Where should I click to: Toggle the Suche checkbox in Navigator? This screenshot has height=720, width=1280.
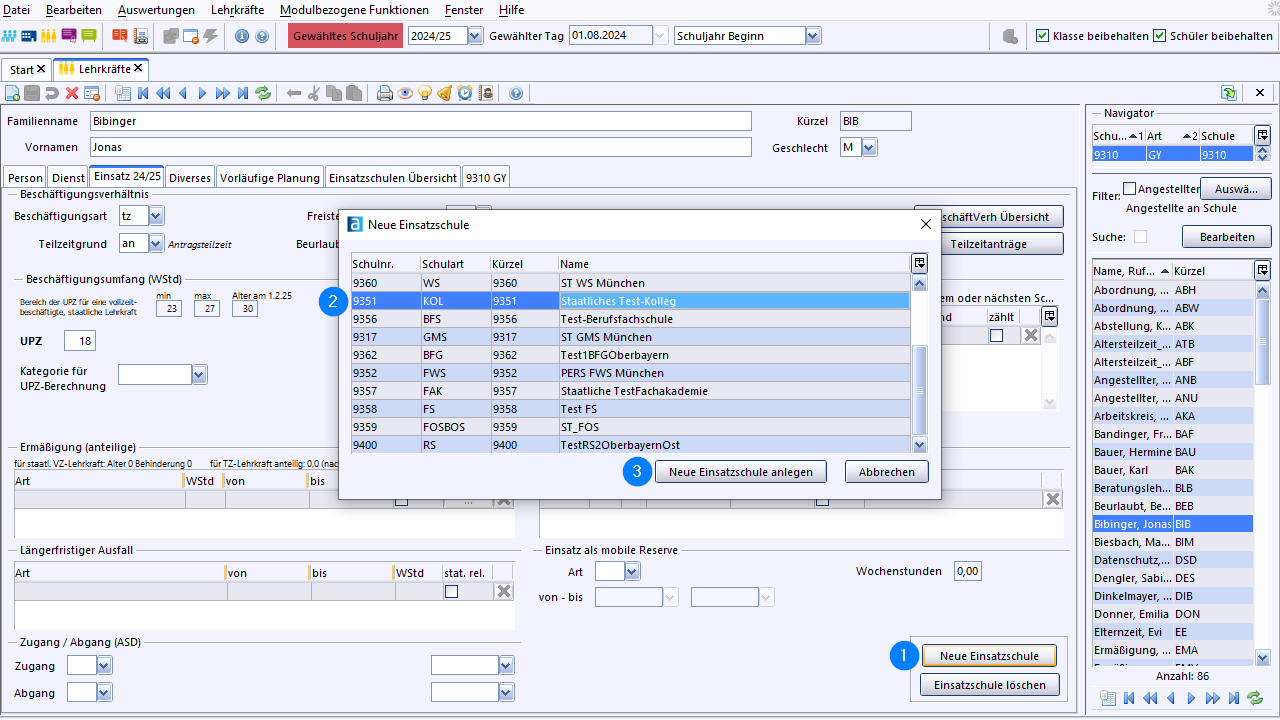1140,237
